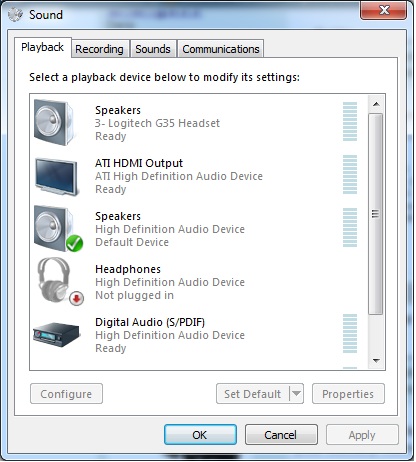Switch to the Playback tab
The image size is (416, 462).
(x=42, y=47)
